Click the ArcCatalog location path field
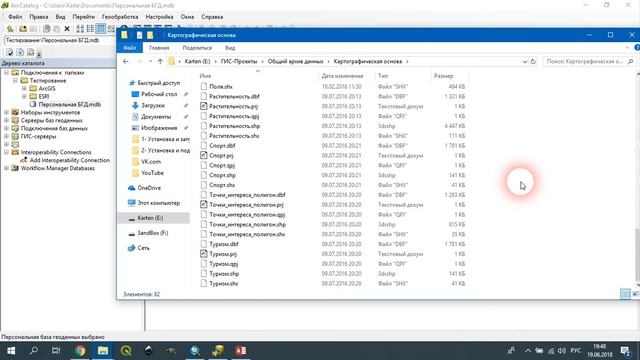640x360 pixels. pyautogui.click(x=59, y=40)
